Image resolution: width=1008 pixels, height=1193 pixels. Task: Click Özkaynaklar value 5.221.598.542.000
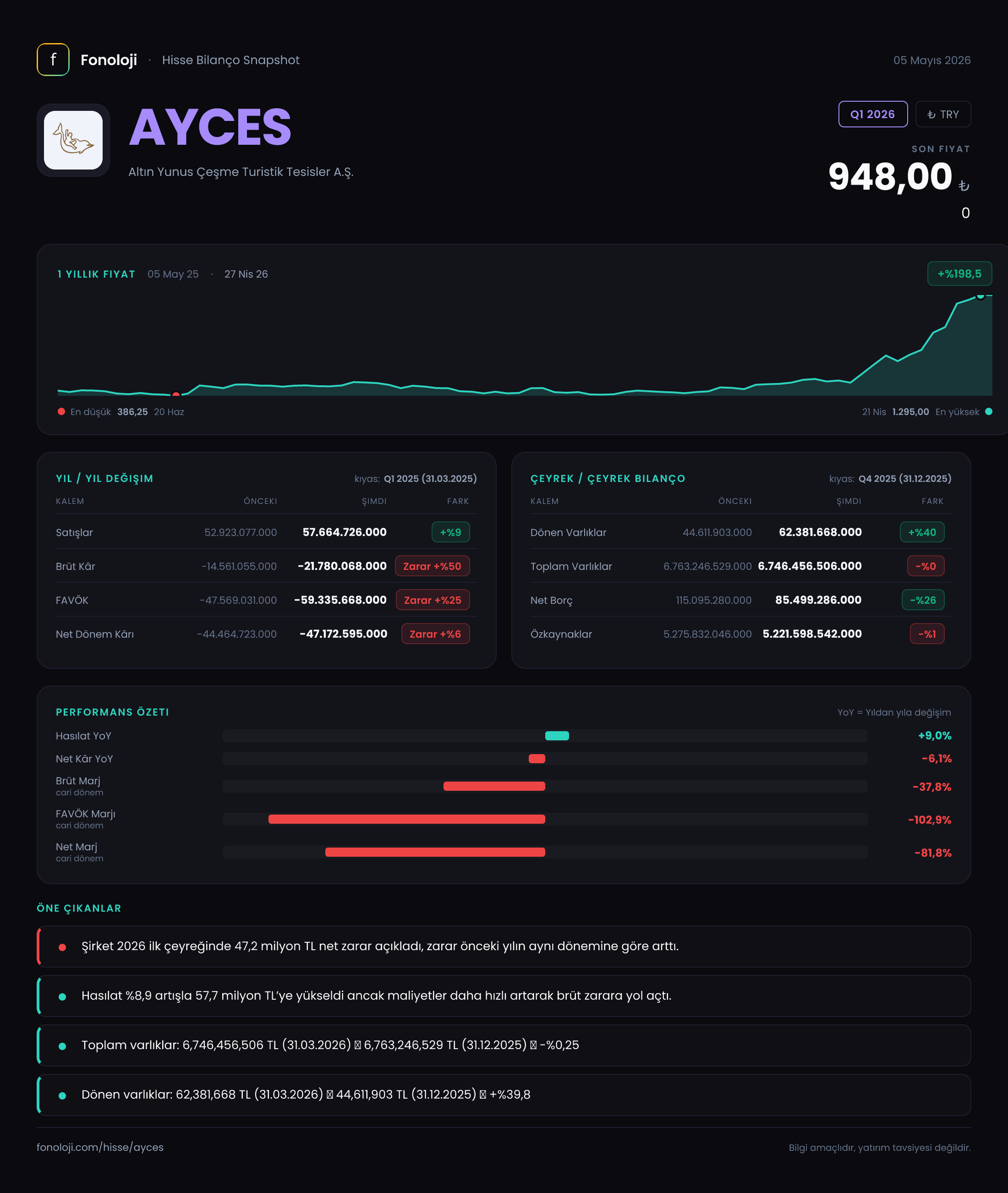coord(812,634)
